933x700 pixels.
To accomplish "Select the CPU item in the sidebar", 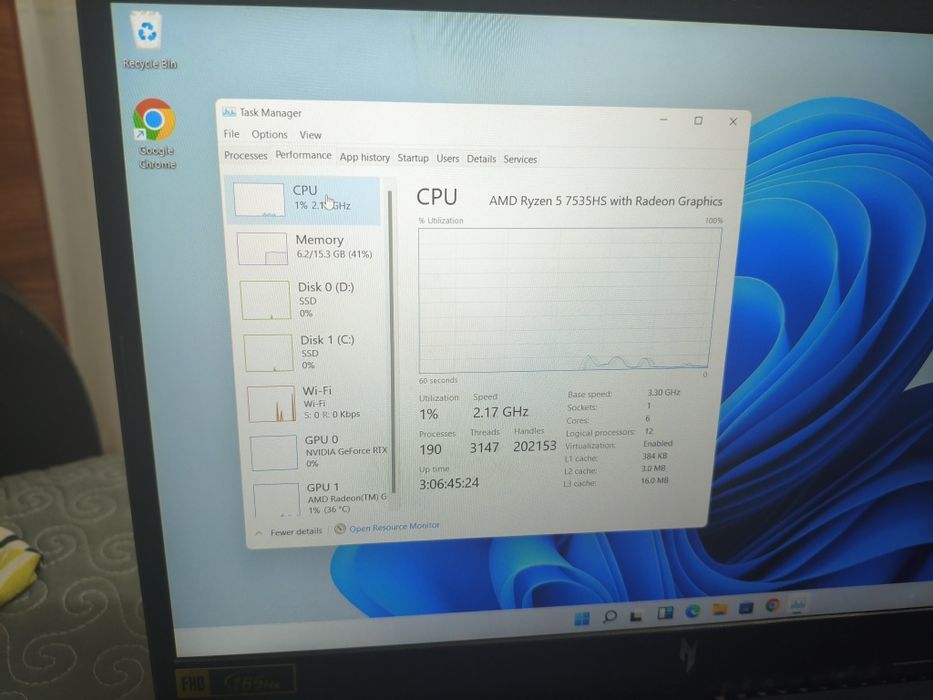I will (x=303, y=200).
